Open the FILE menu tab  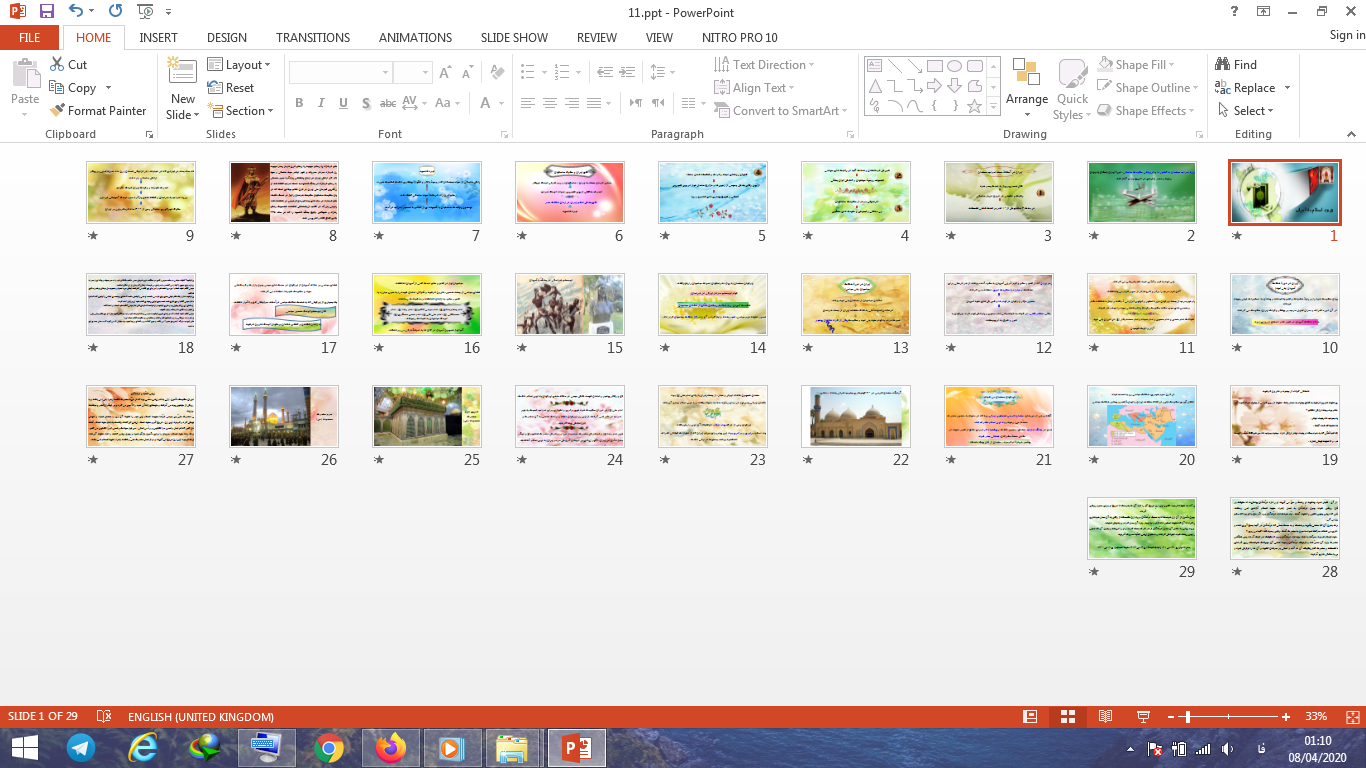(x=30, y=37)
